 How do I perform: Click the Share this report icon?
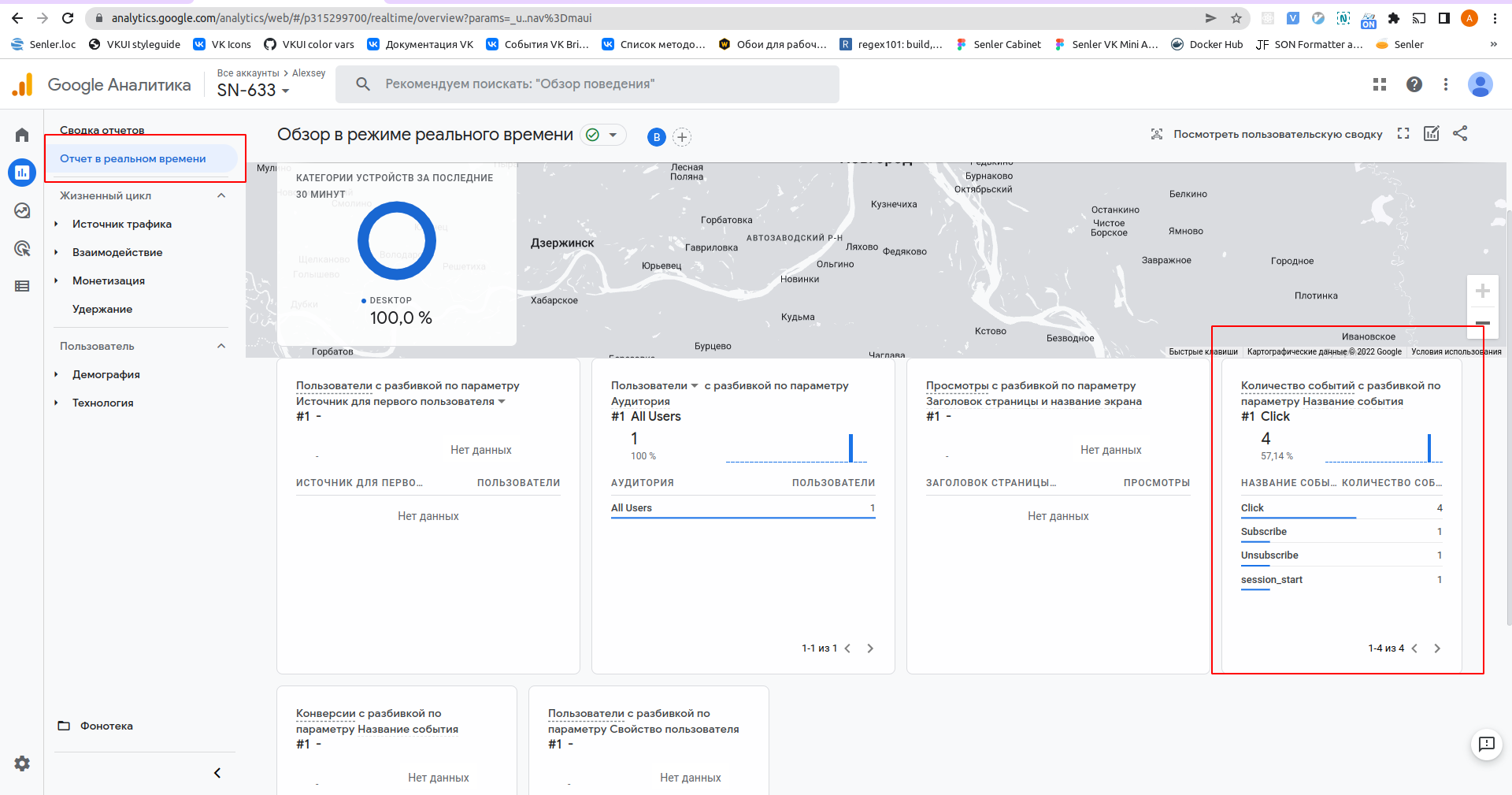(x=1460, y=134)
